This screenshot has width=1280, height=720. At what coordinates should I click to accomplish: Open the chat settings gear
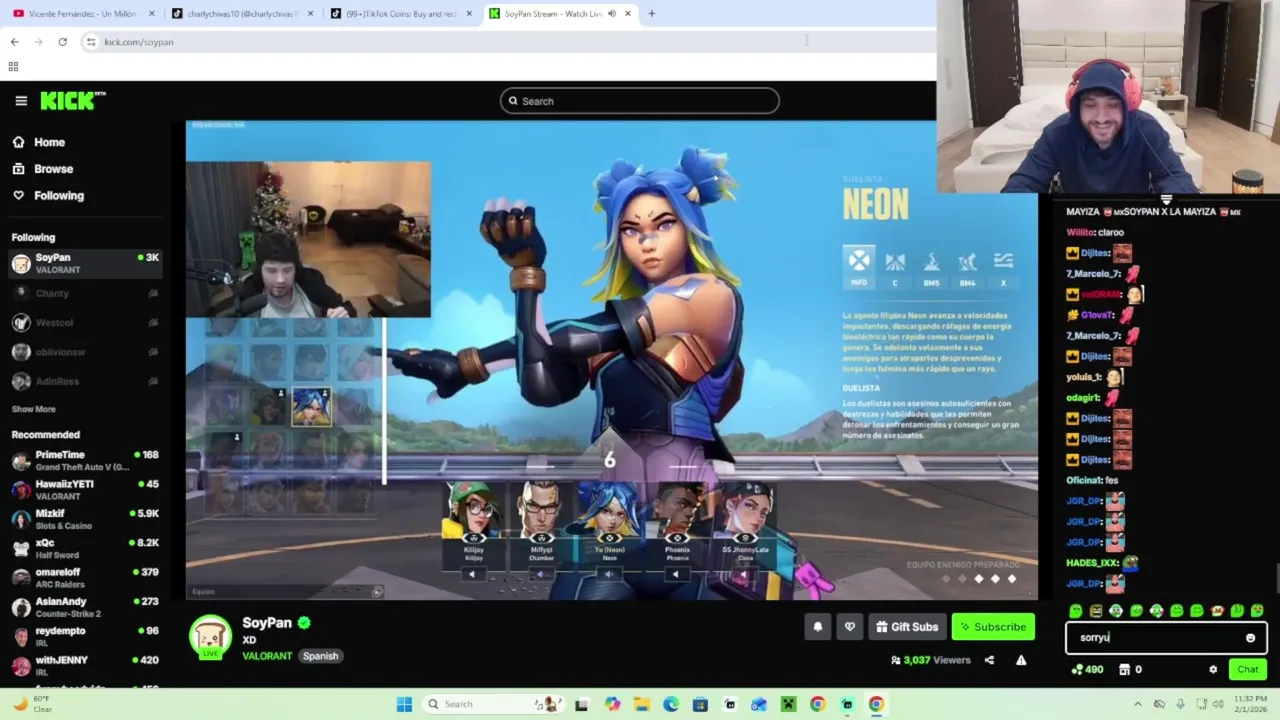click(1213, 670)
